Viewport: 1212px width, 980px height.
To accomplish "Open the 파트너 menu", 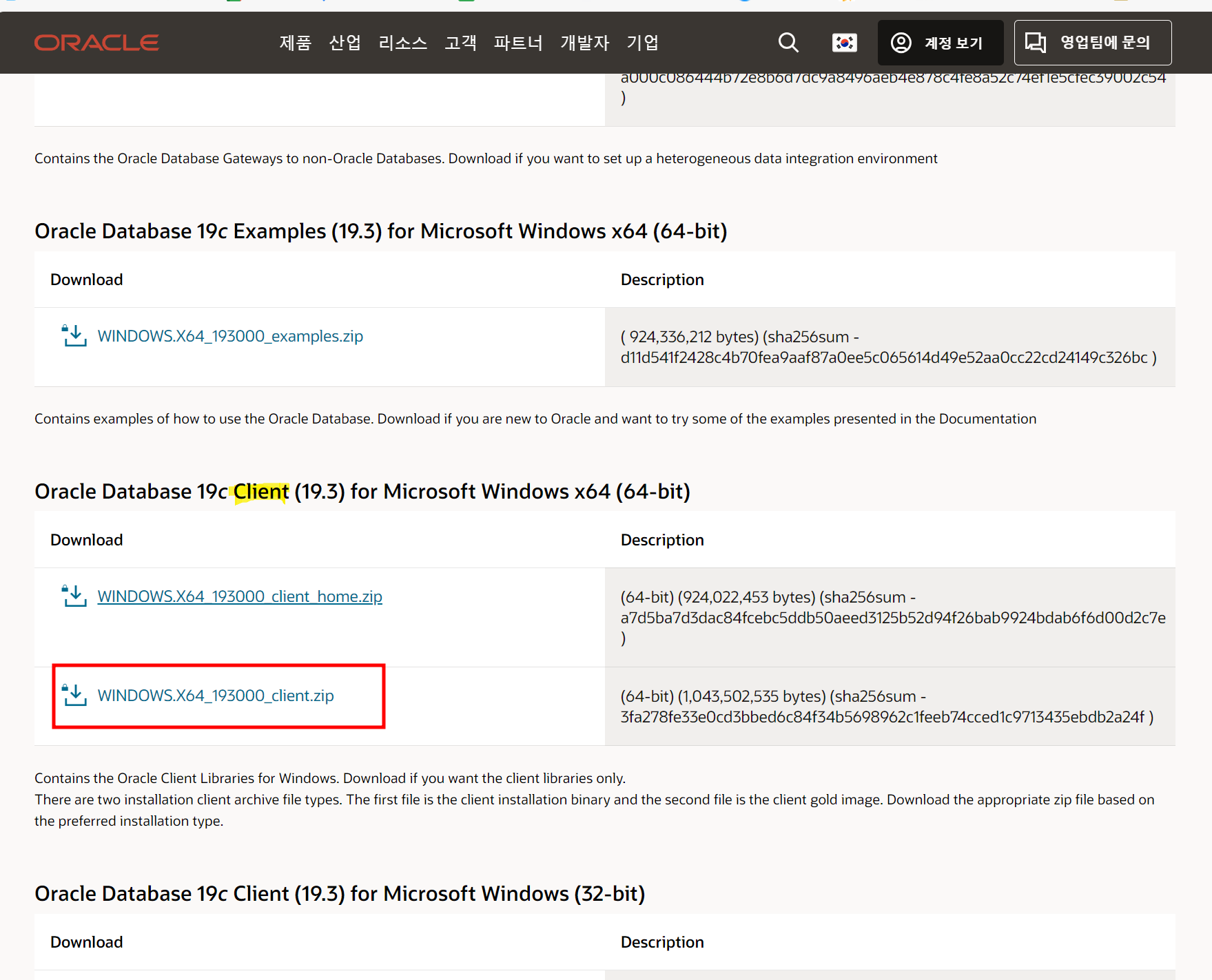I will point(519,43).
